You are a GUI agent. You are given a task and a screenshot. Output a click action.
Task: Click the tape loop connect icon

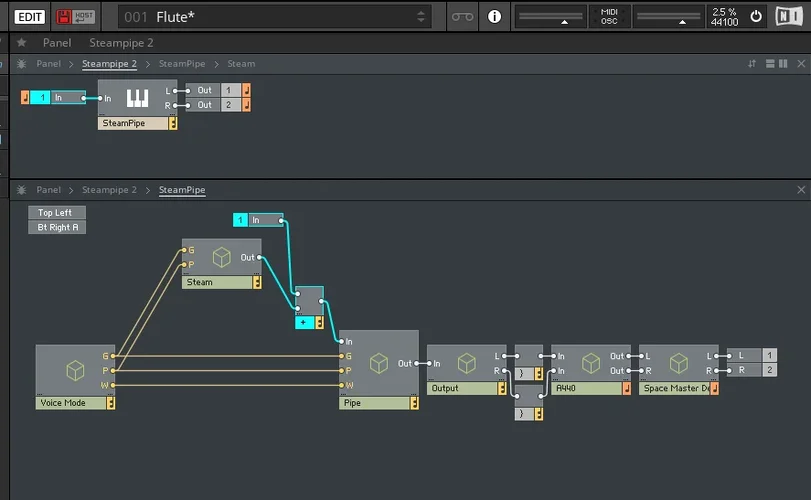(x=462, y=16)
